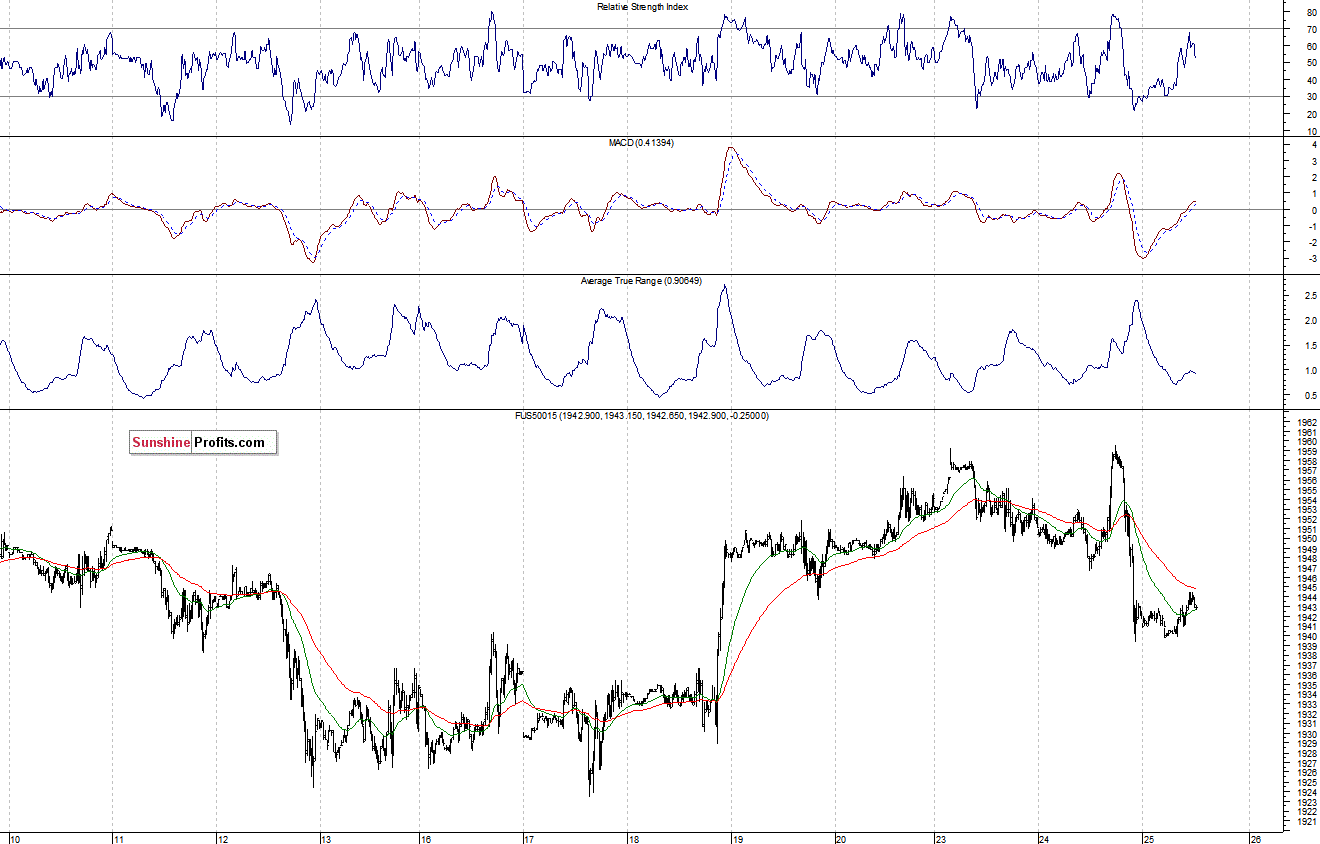Screen dimensions: 1320x844
Task: Select date label 18 on time axis
Action: click(632, 838)
